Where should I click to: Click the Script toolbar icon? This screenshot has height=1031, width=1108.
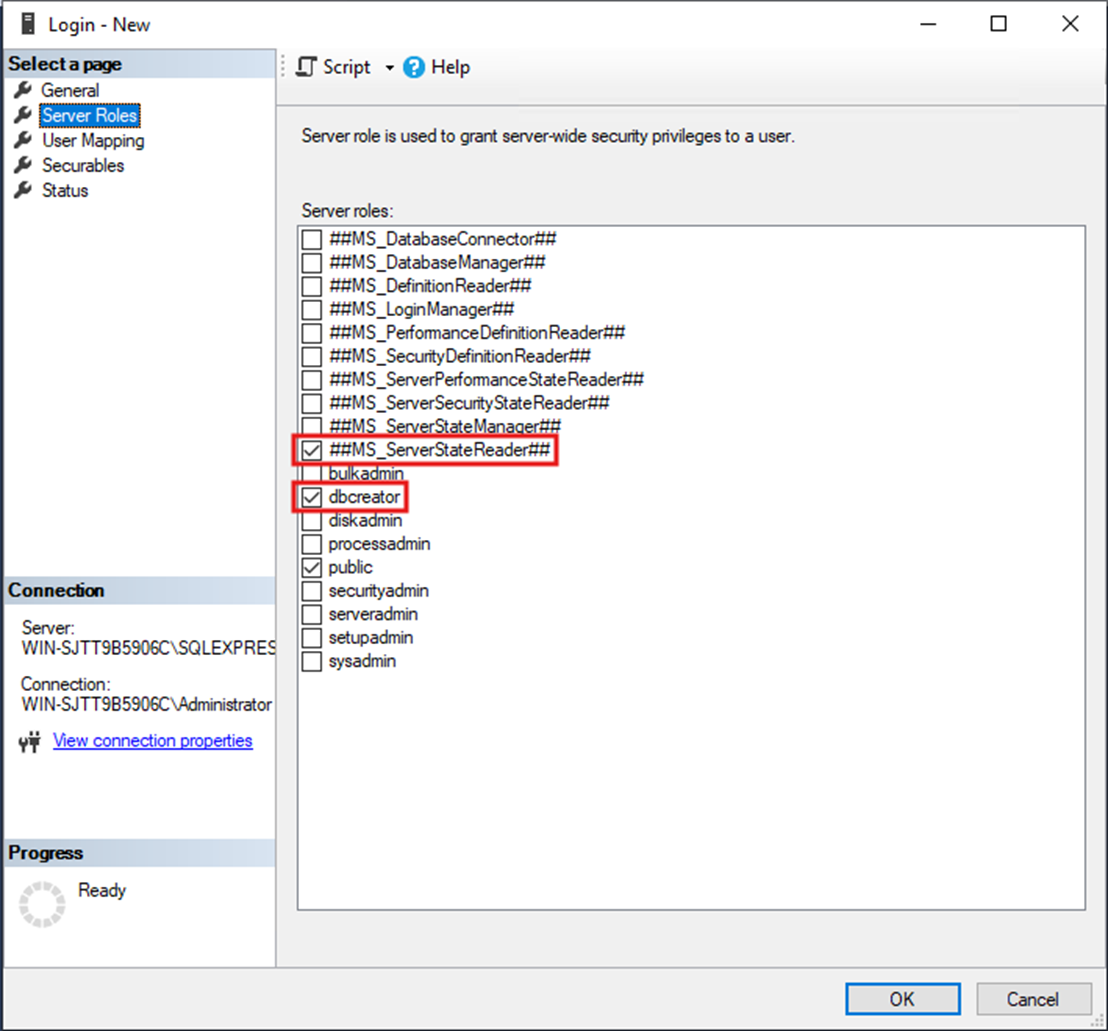coord(306,67)
